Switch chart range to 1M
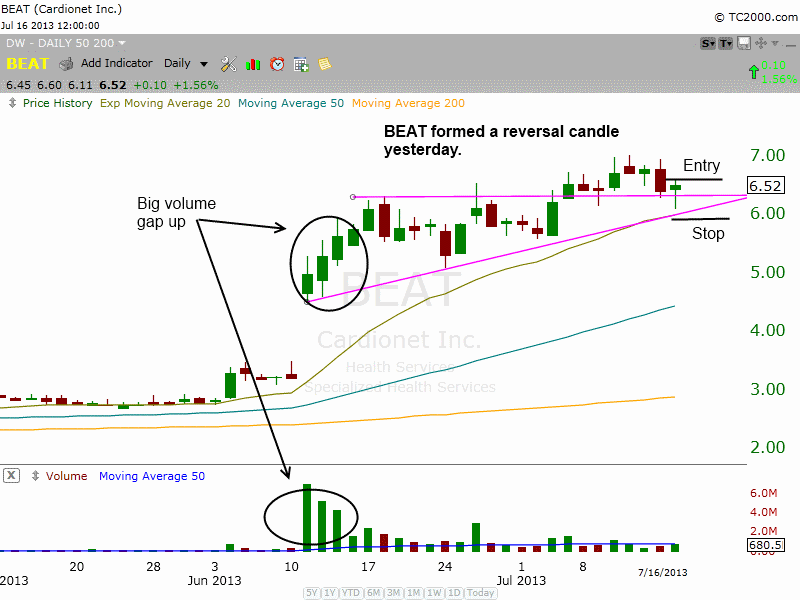 click(x=414, y=593)
